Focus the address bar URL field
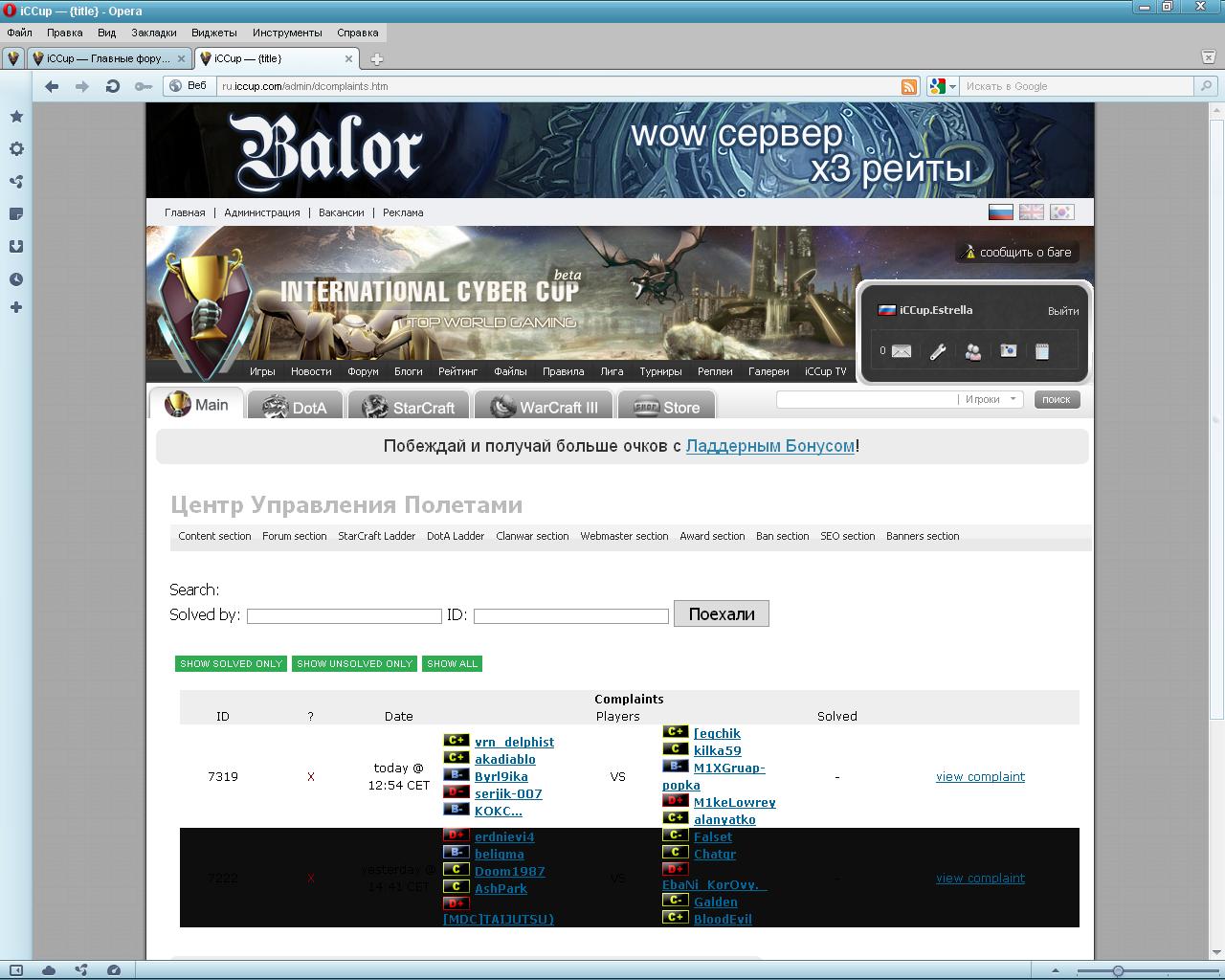 560,86
